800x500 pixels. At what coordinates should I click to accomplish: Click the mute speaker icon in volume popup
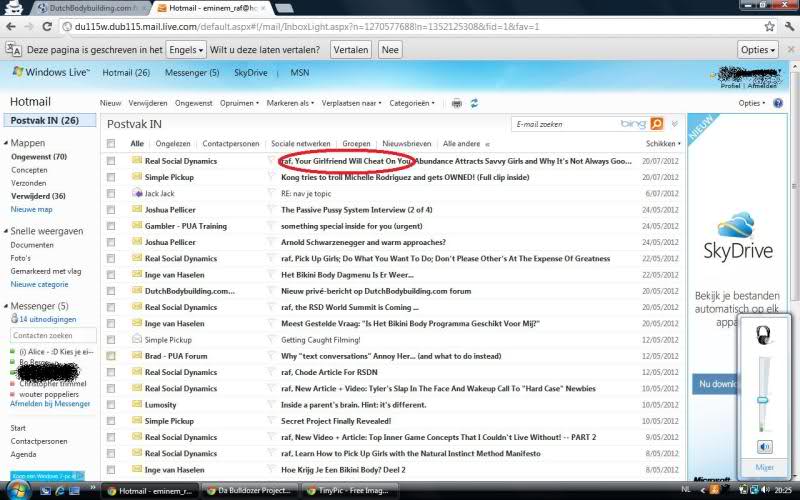tap(764, 447)
